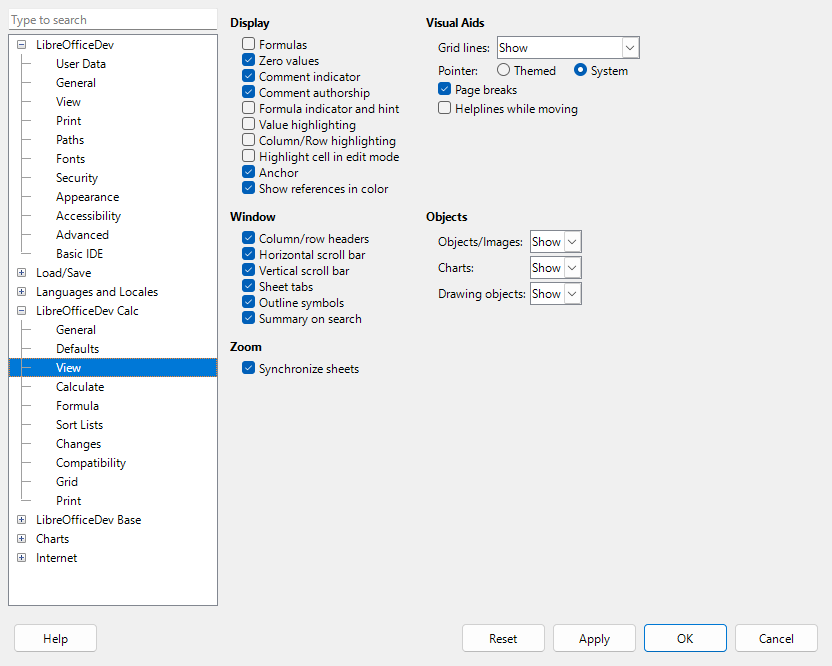The width and height of the screenshot is (832, 666).
Task: Uncheck Comment indicator
Action: tap(247, 76)
